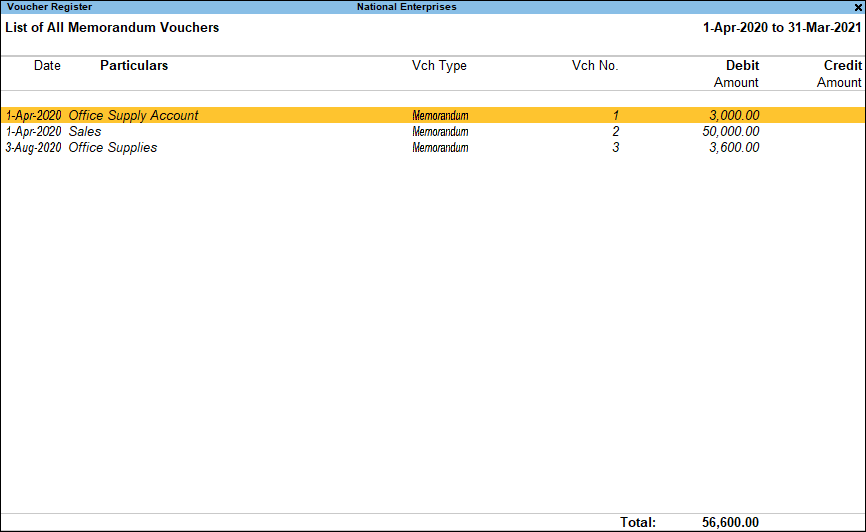Screen dimensions: 866x532
Task: Click the 3,000.00 debit amount
Action: 734,115
